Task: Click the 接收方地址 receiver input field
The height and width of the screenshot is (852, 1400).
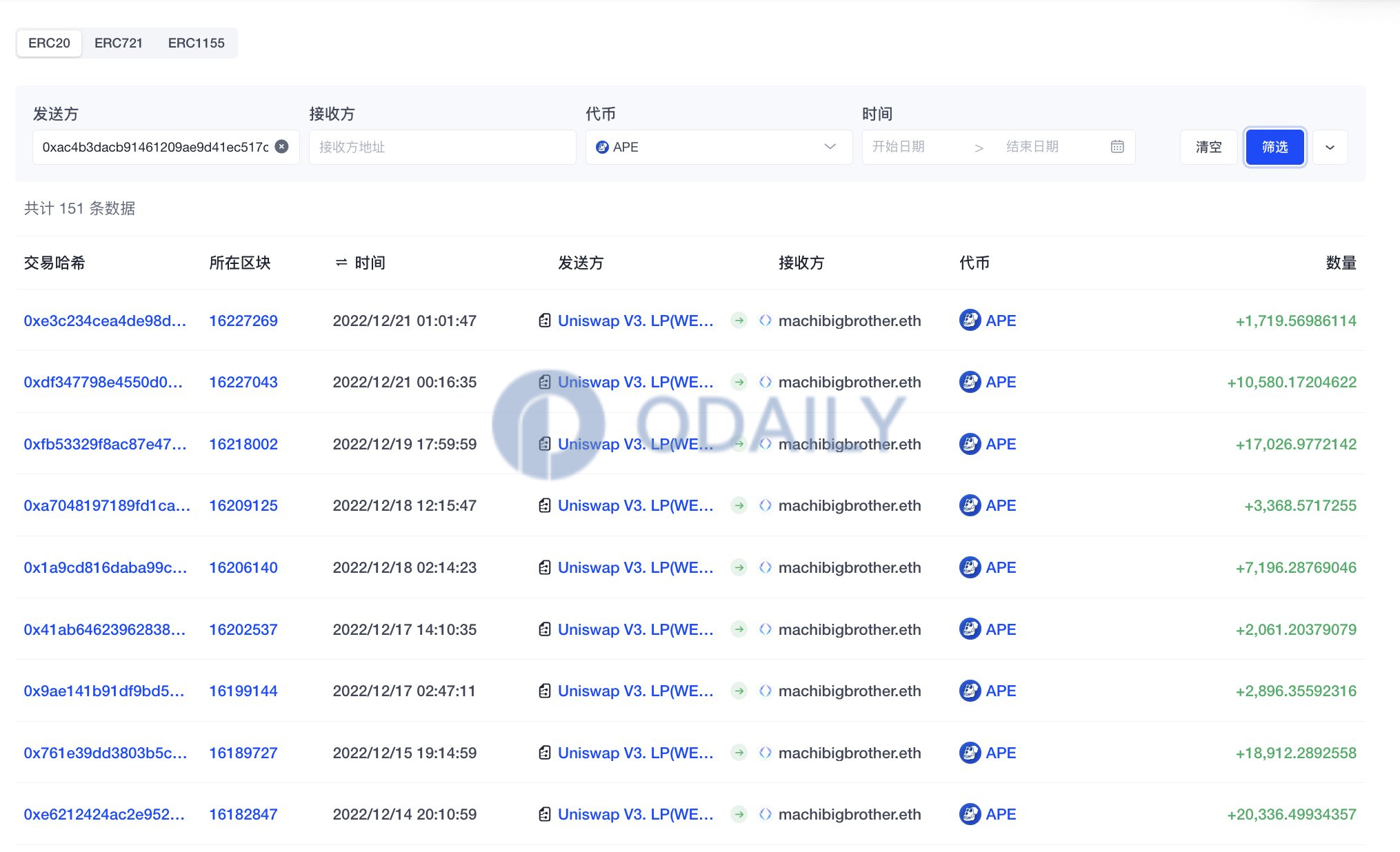Action: 443,147
